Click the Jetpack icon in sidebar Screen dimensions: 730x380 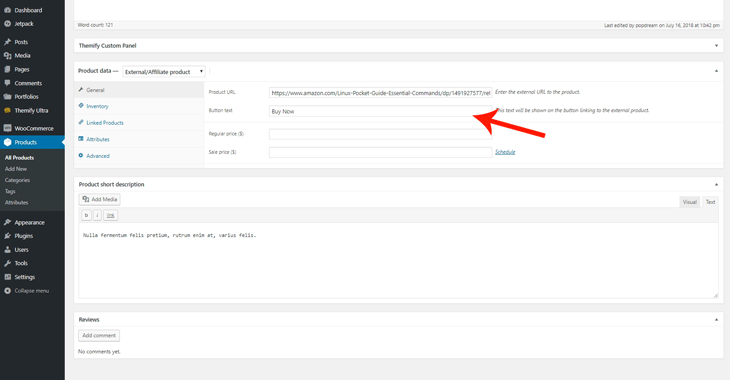[x=7, y=24]
